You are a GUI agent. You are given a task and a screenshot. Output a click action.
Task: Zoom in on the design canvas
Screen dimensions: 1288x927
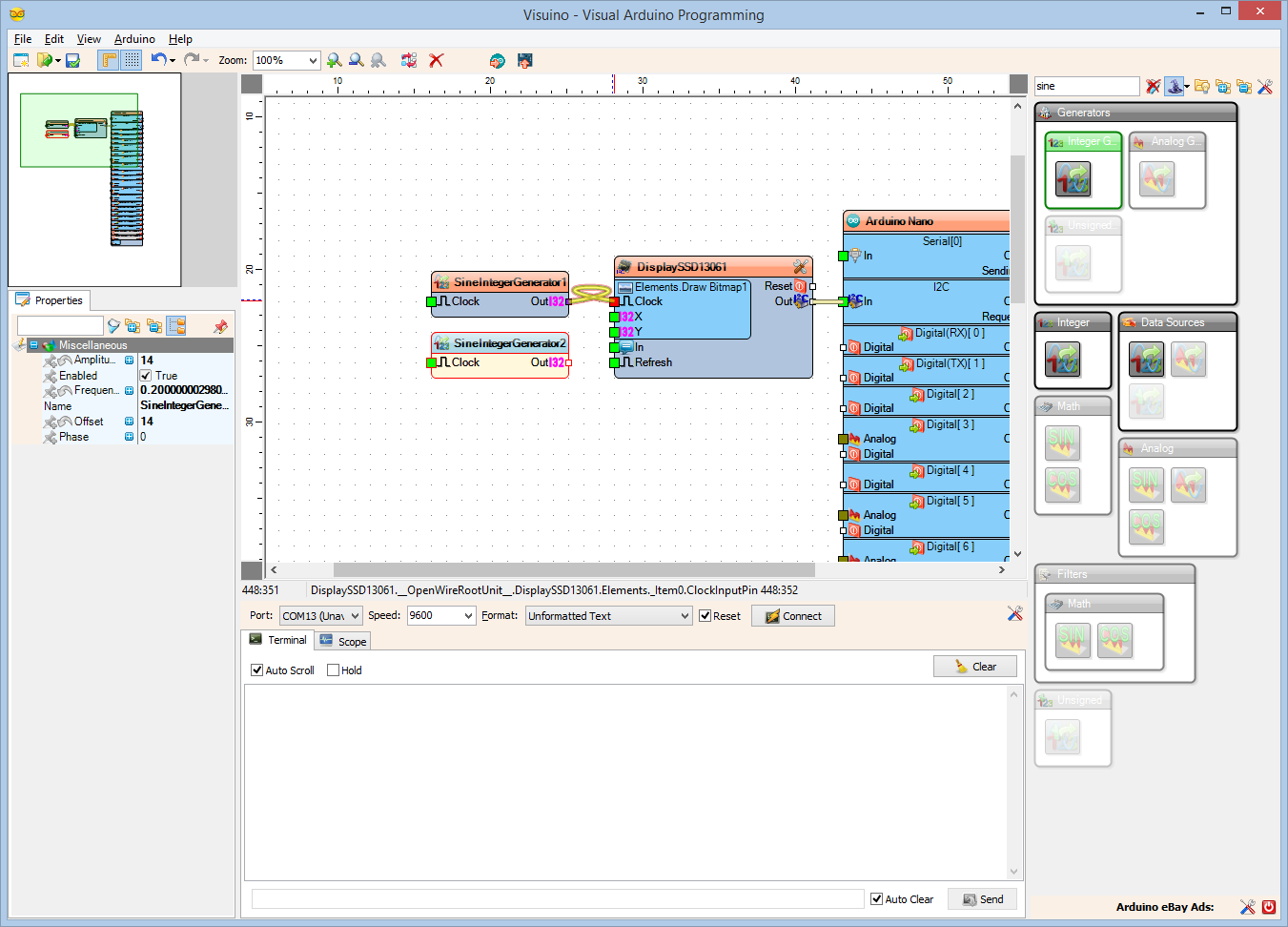(x=334, y=59)
